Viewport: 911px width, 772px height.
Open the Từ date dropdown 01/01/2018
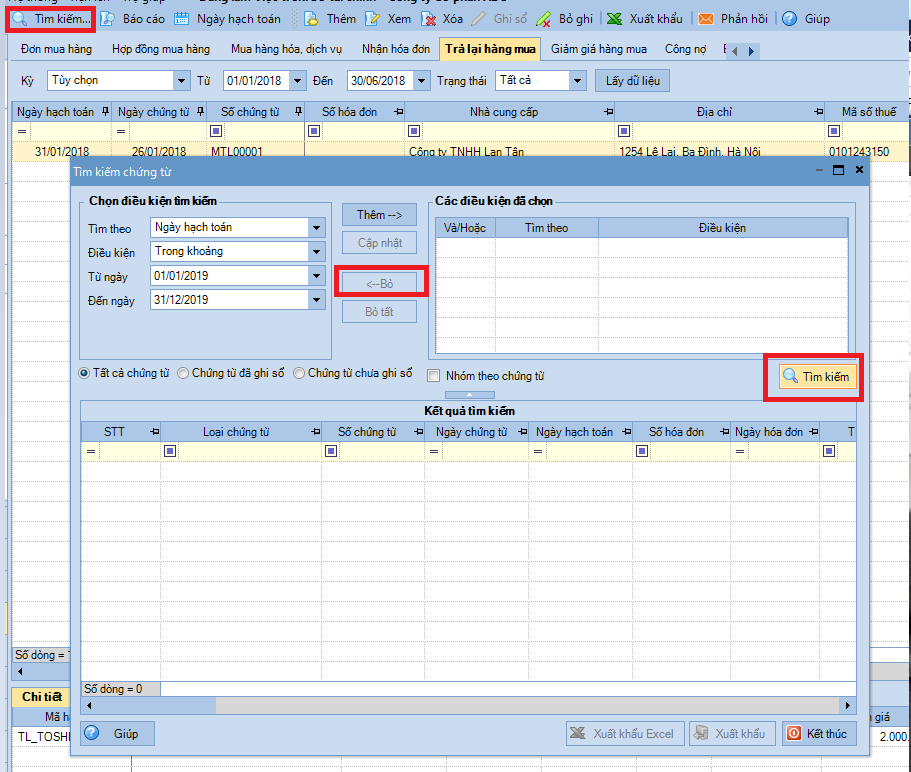(x=297, y=81)
